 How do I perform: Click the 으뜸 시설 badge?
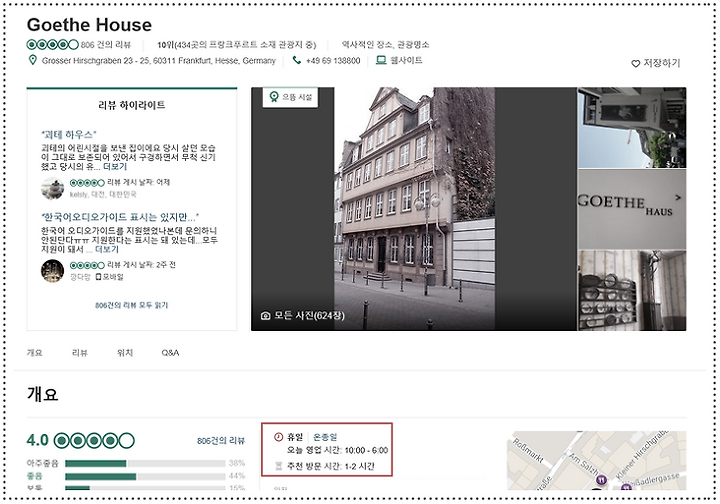290,97
